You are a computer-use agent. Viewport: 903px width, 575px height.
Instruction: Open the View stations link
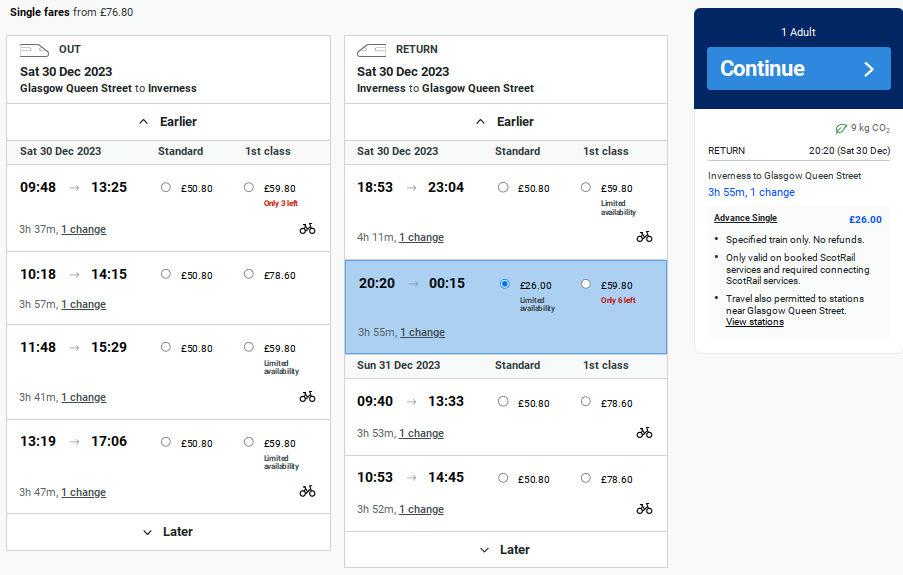(754, 322)
